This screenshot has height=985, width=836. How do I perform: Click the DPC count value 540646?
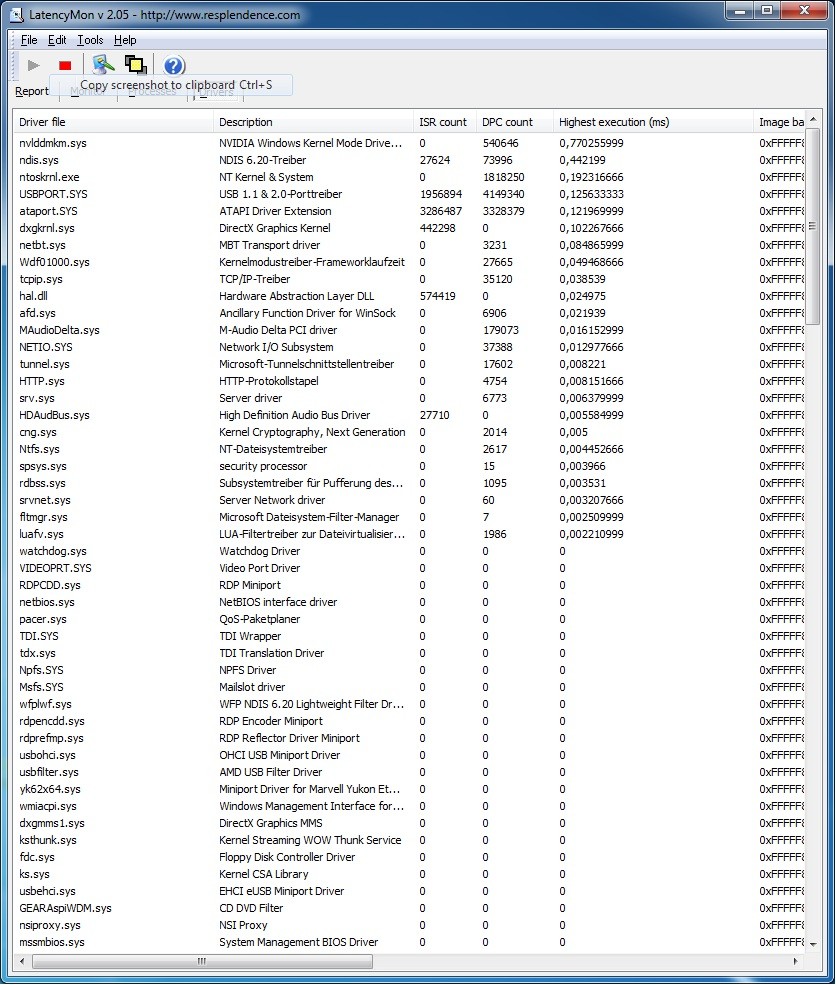point(501,143)
